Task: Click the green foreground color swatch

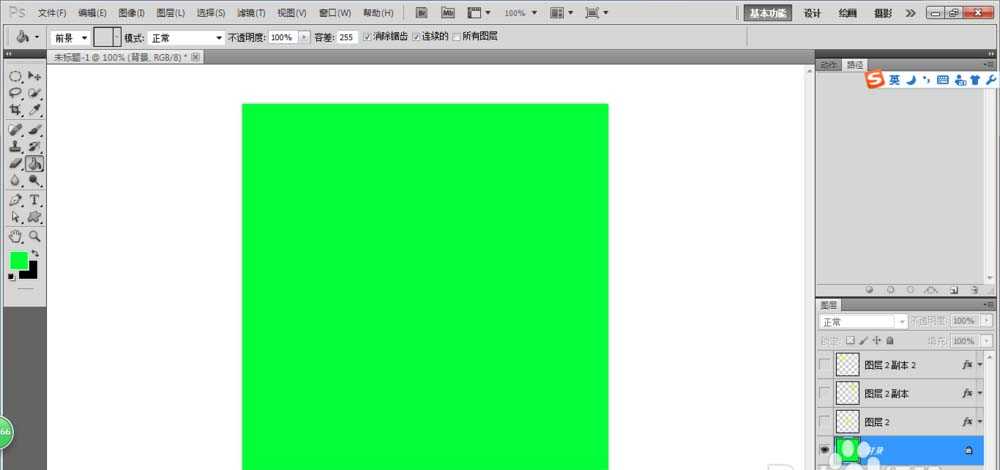Action: 19,261
